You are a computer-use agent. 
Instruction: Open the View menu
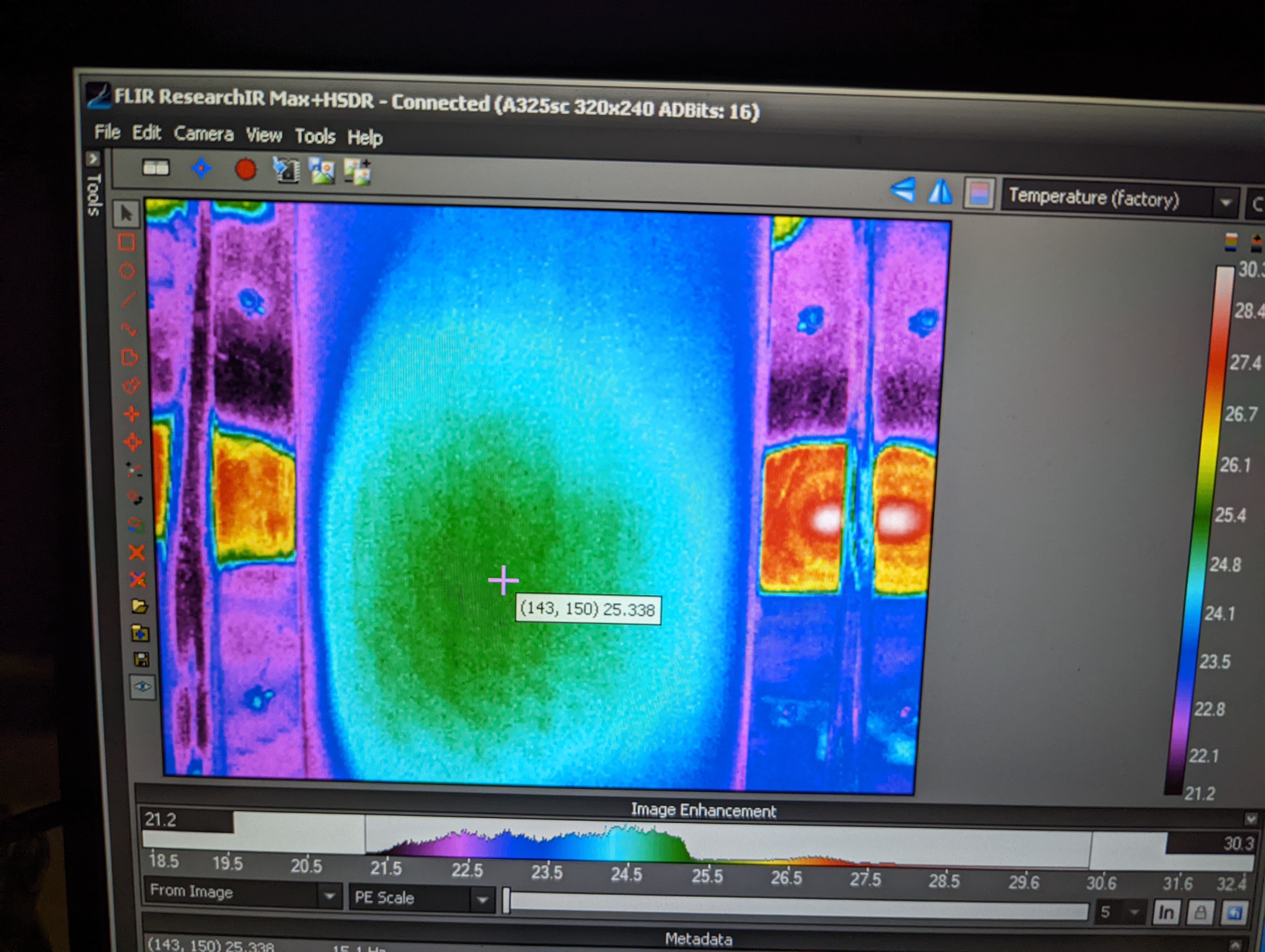pos(264,135)
